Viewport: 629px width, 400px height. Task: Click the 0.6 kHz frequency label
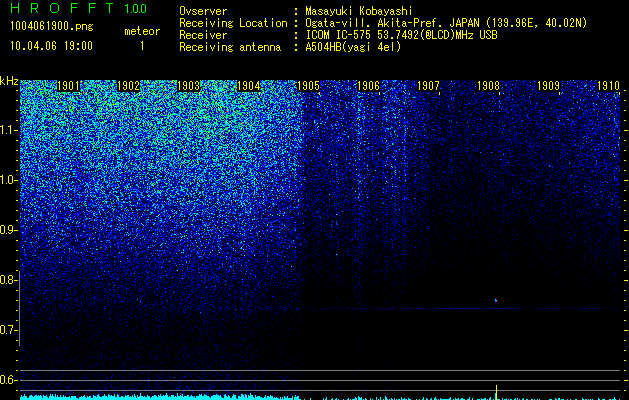(7, 380)
